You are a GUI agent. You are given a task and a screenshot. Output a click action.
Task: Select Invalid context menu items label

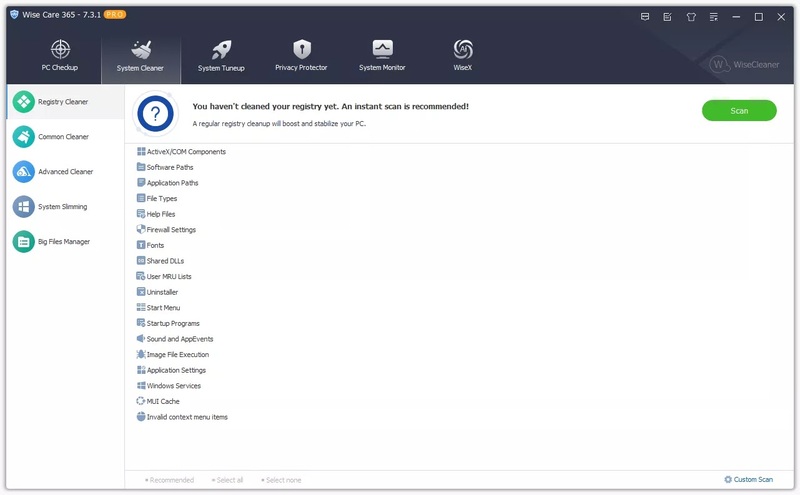(187, 417)
